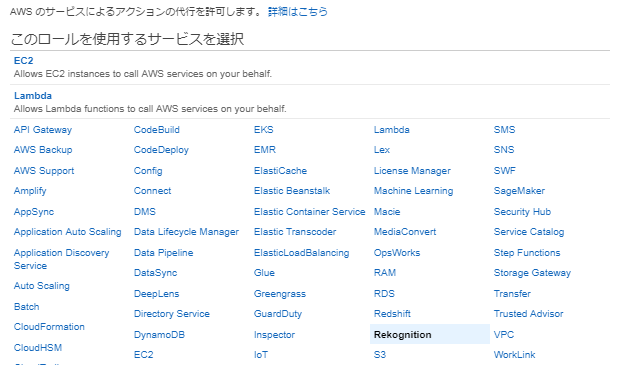
Task: Pick Config service
Action: 148,171
